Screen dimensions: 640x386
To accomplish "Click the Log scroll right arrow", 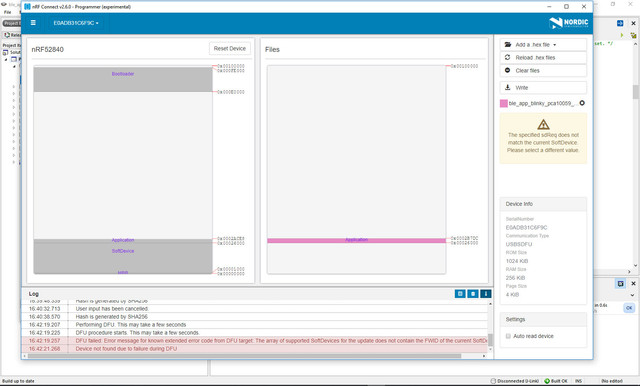I will (484, 356).
